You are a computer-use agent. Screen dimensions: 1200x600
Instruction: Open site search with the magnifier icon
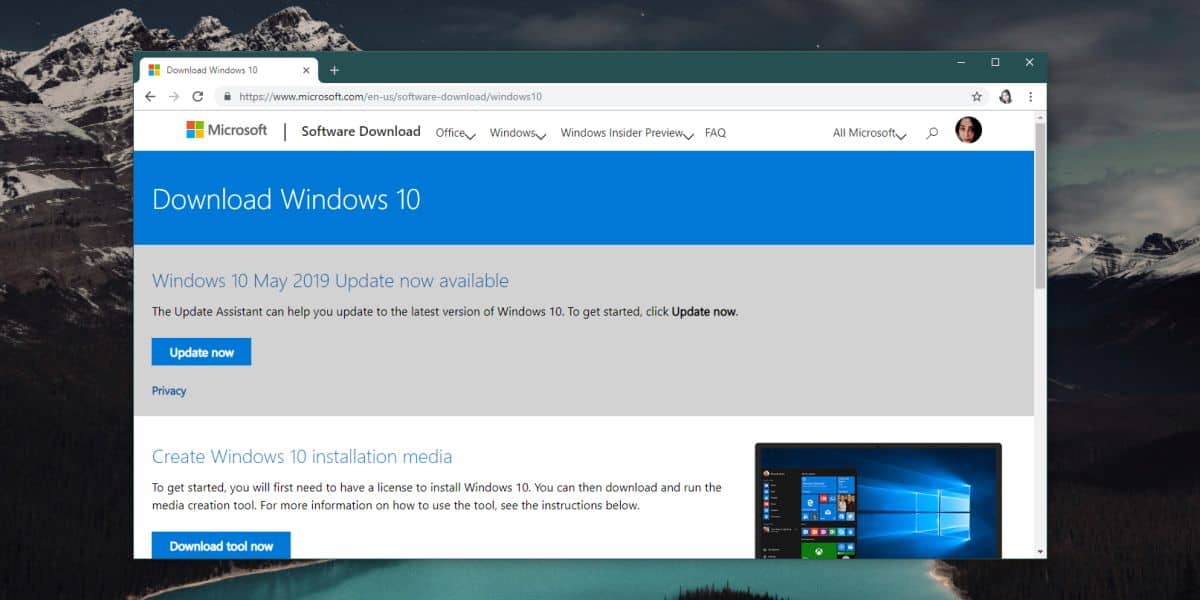pyautogui.click(x=932, y=131)
